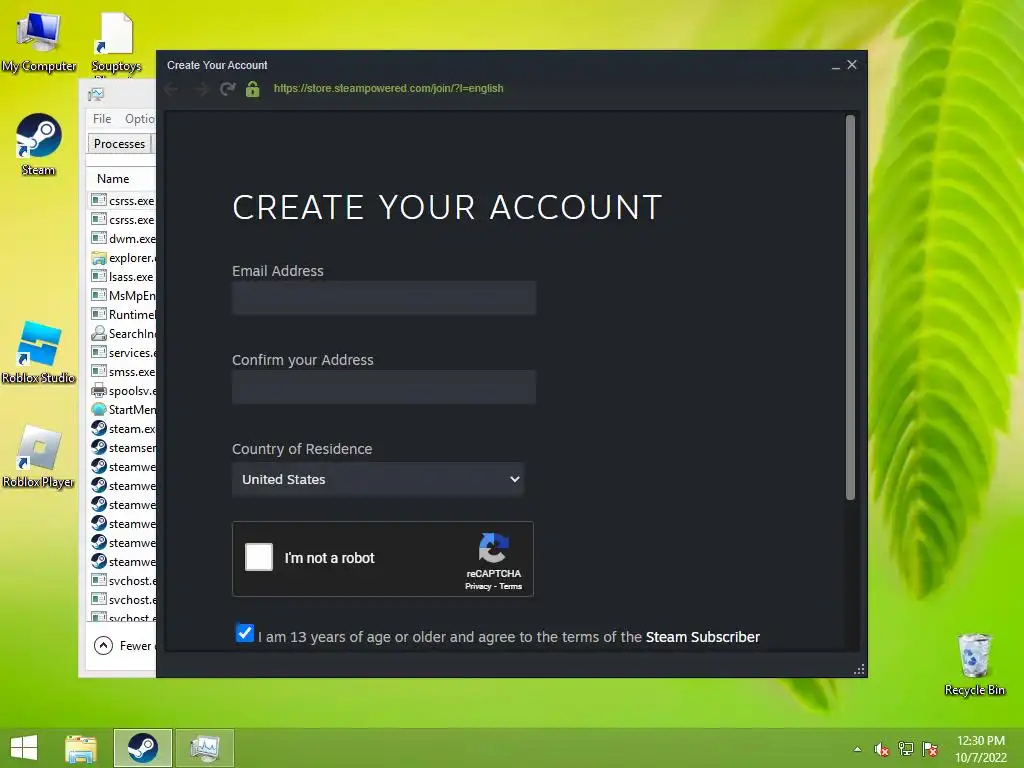Select the steamser process row

121,447
